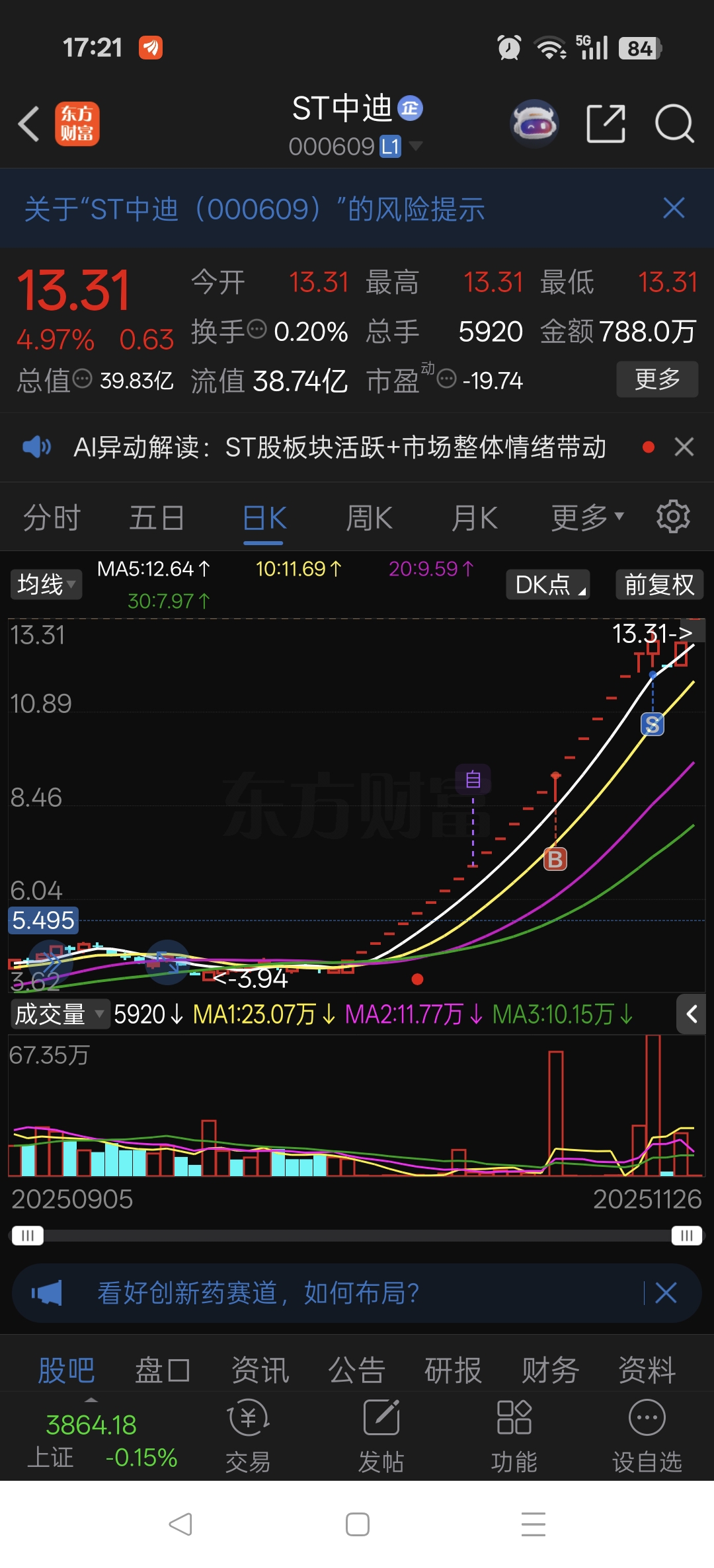
Task: Tap the left date range slider handle
Action: [x=27, y=1236]
